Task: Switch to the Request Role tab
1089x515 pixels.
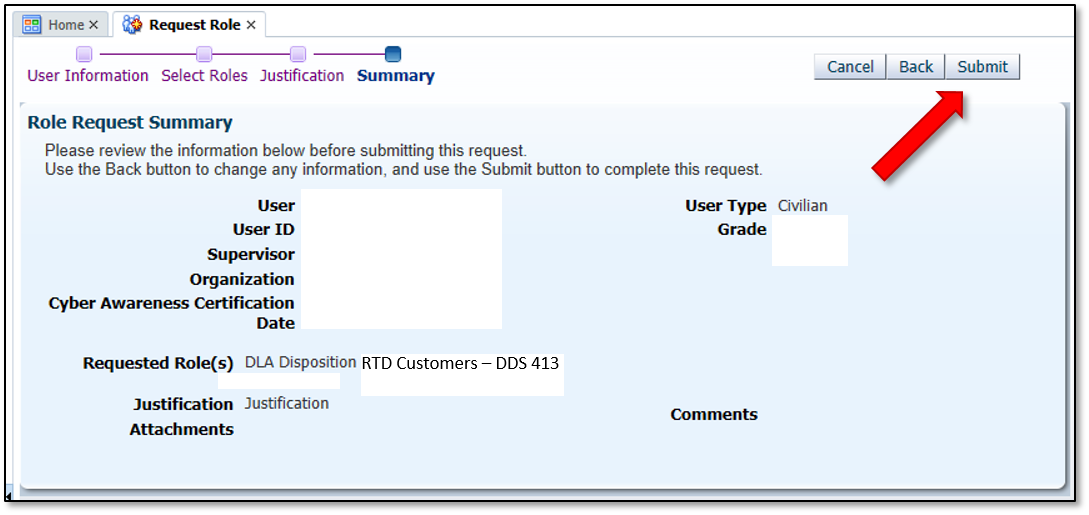Action: tap(194, 25)
